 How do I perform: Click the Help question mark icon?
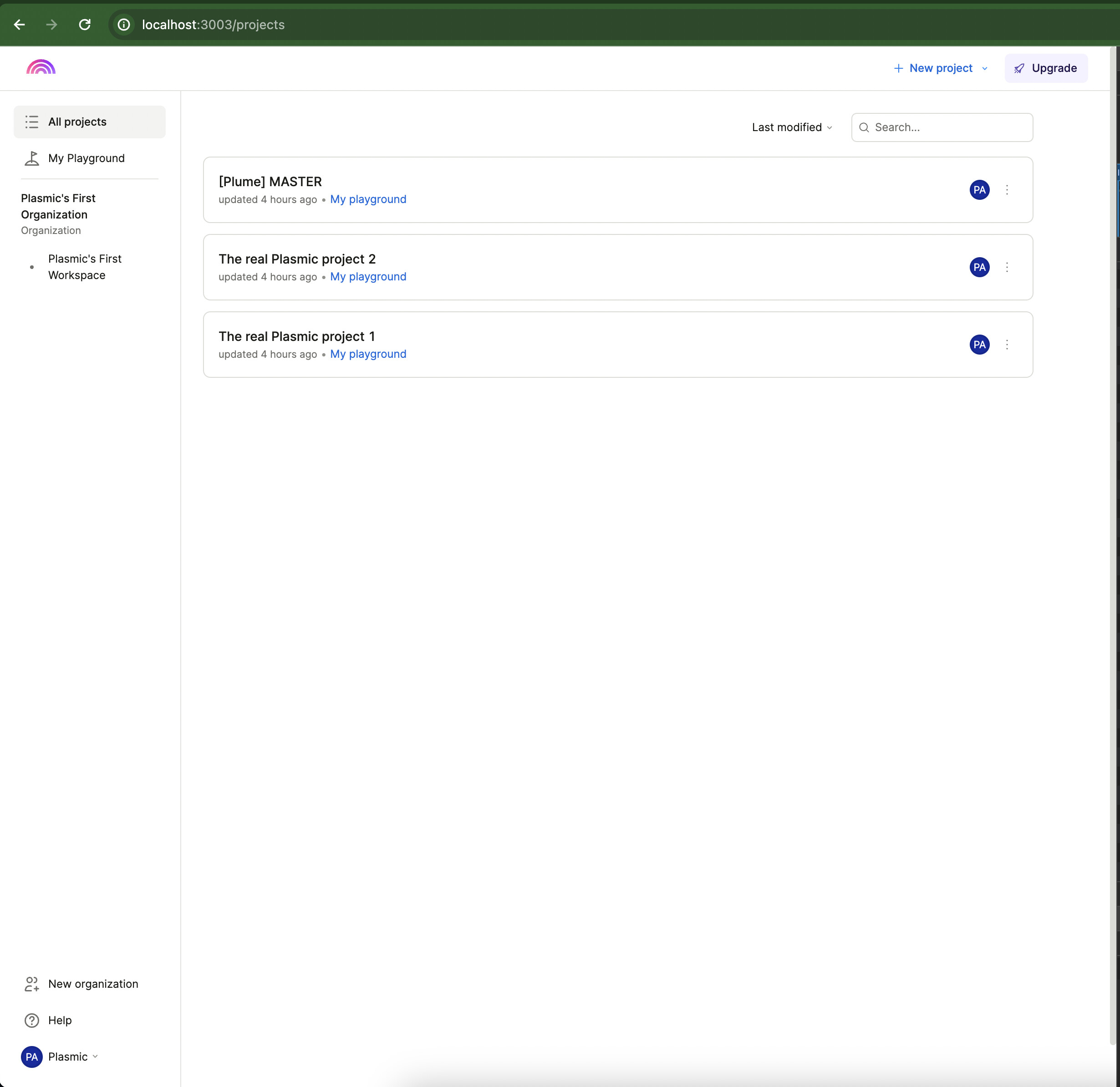click(32, 1020)
